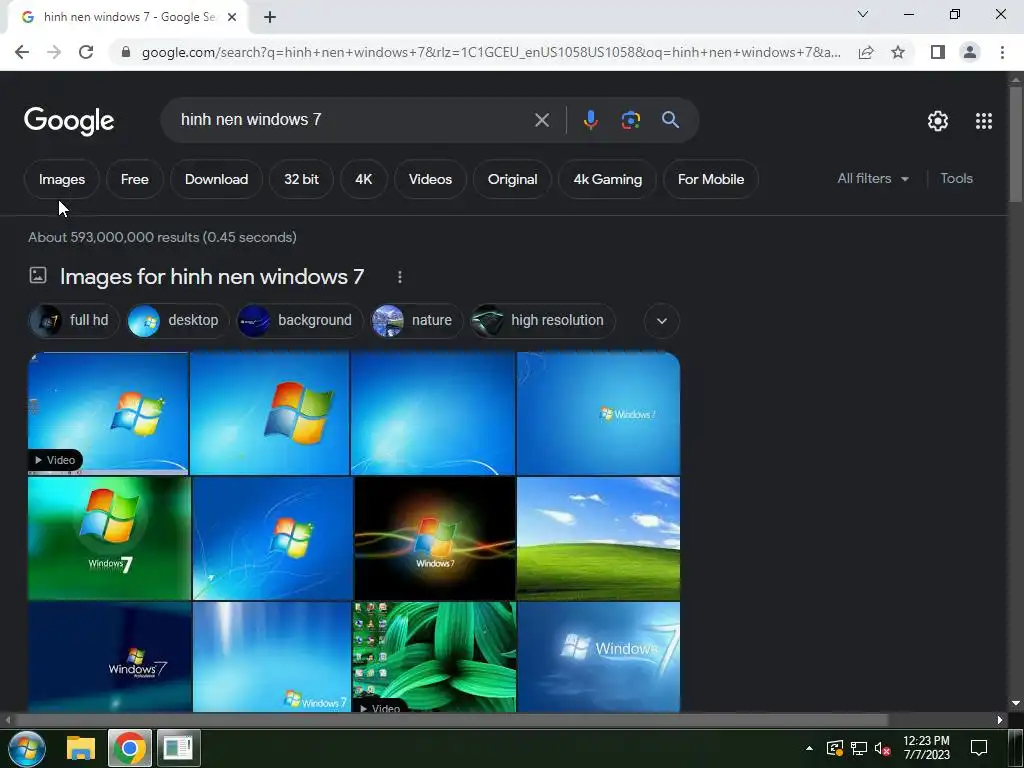Select the 4k Gaming filter chip
The image size is (1024, 768).
pyautogui.click(x=607, y=179)
